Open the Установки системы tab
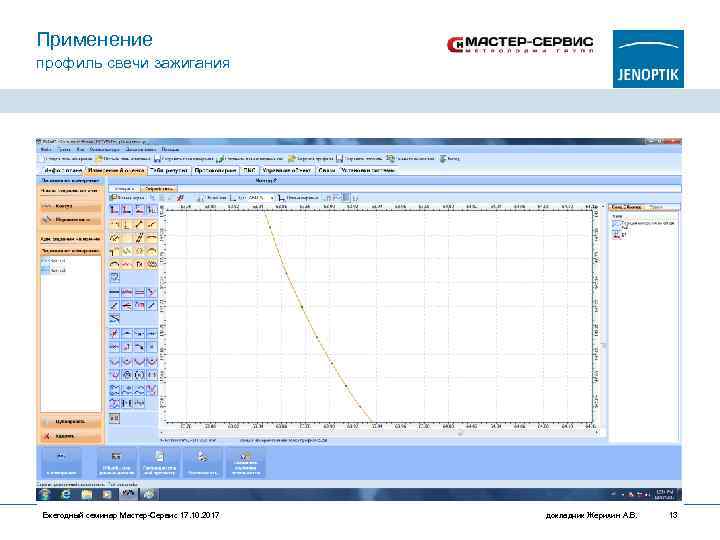Screen dimensions: 720x540 coord(368,170)
